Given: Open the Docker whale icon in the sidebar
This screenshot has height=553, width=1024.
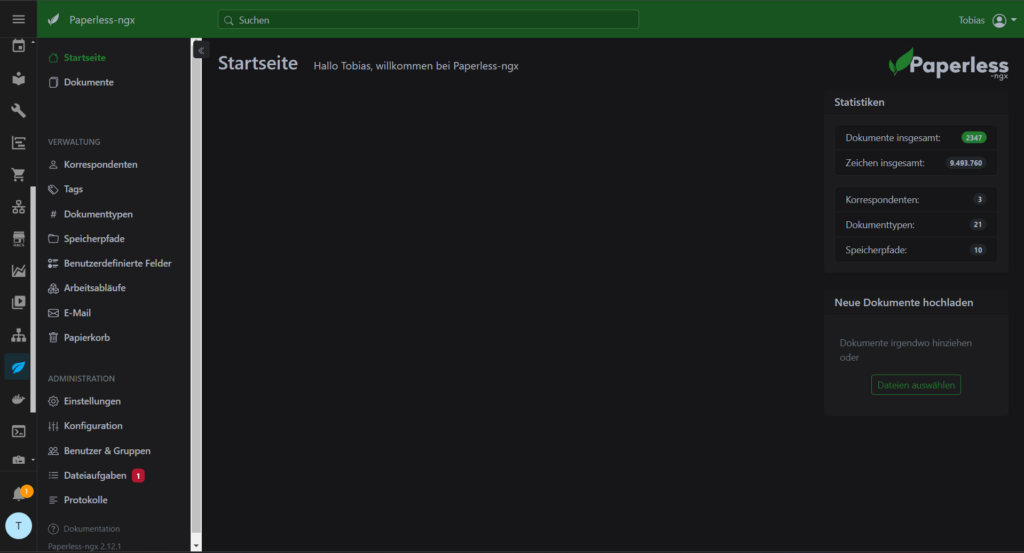Looking at the screenshot, I should tap(18, 399).
